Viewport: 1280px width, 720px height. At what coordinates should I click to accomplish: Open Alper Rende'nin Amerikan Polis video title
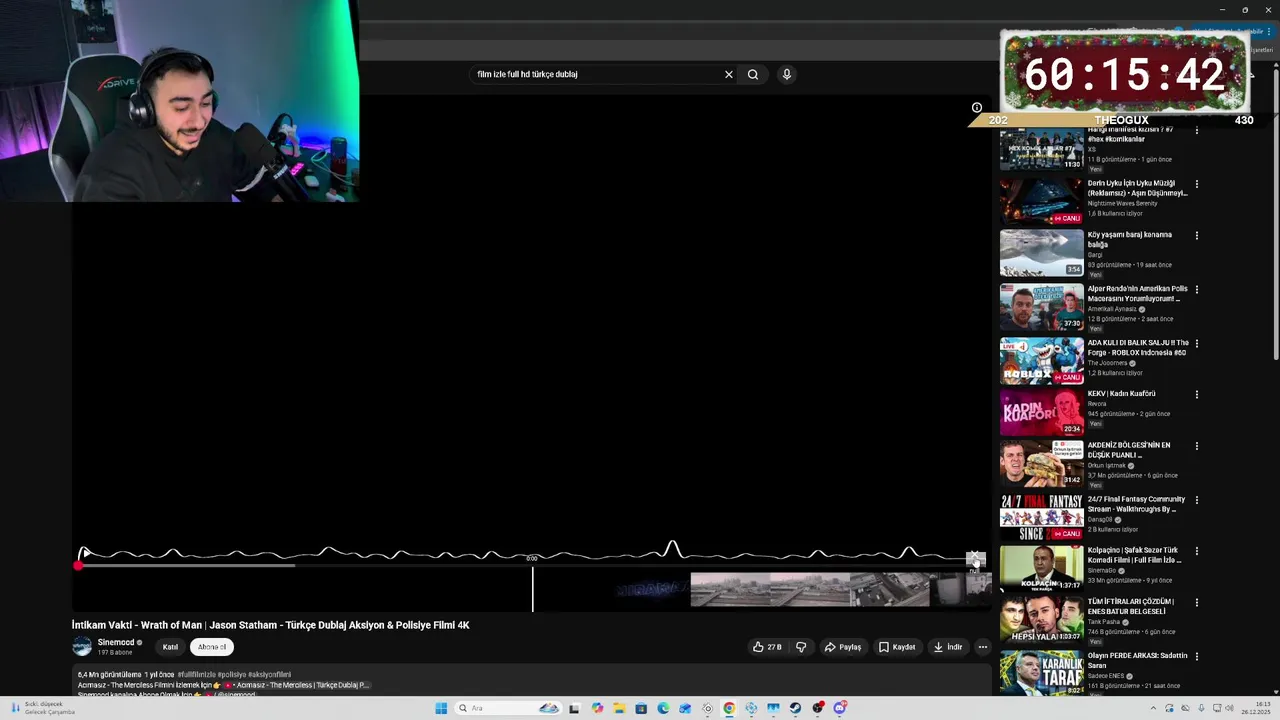coord(1138,293)
